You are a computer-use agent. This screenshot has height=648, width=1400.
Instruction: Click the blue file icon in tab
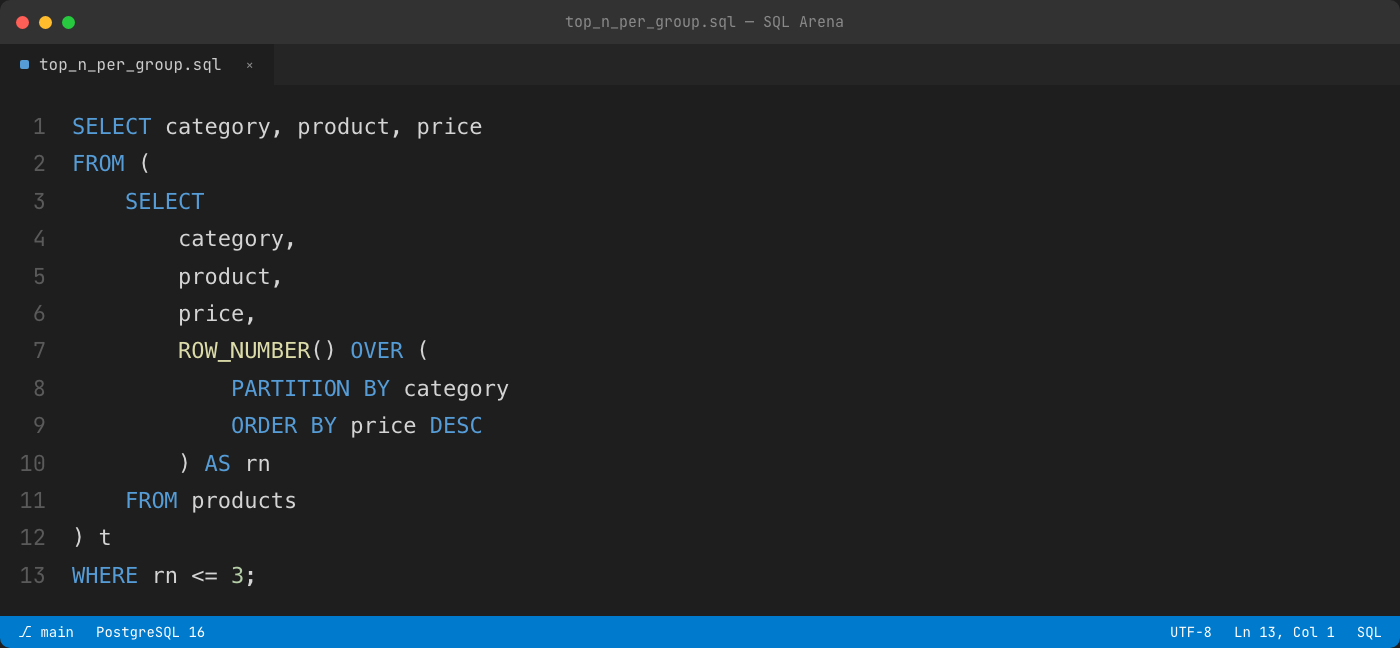click(x=24, y=64)
